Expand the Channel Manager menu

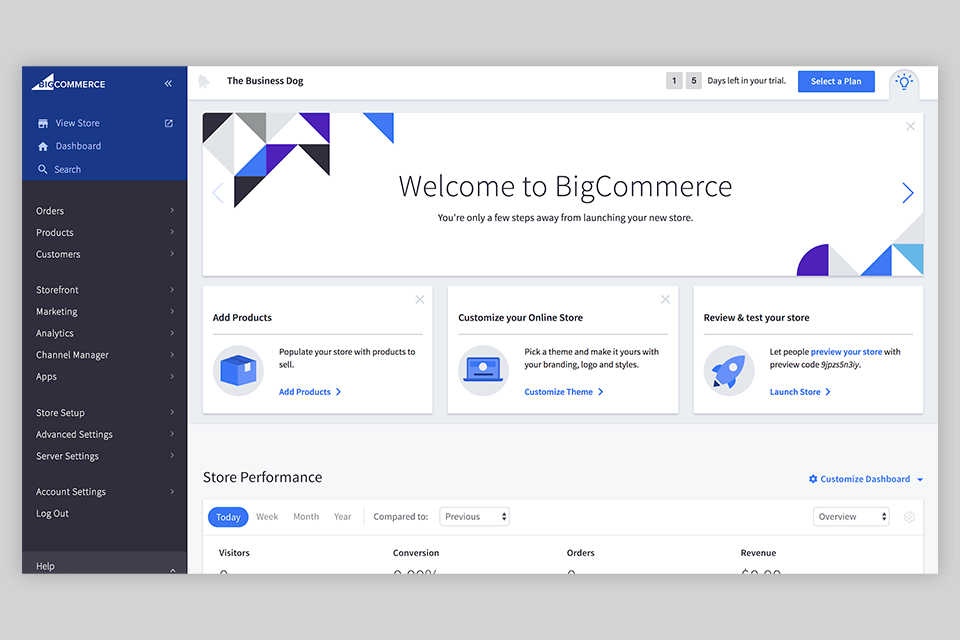(x=105, y=355)
